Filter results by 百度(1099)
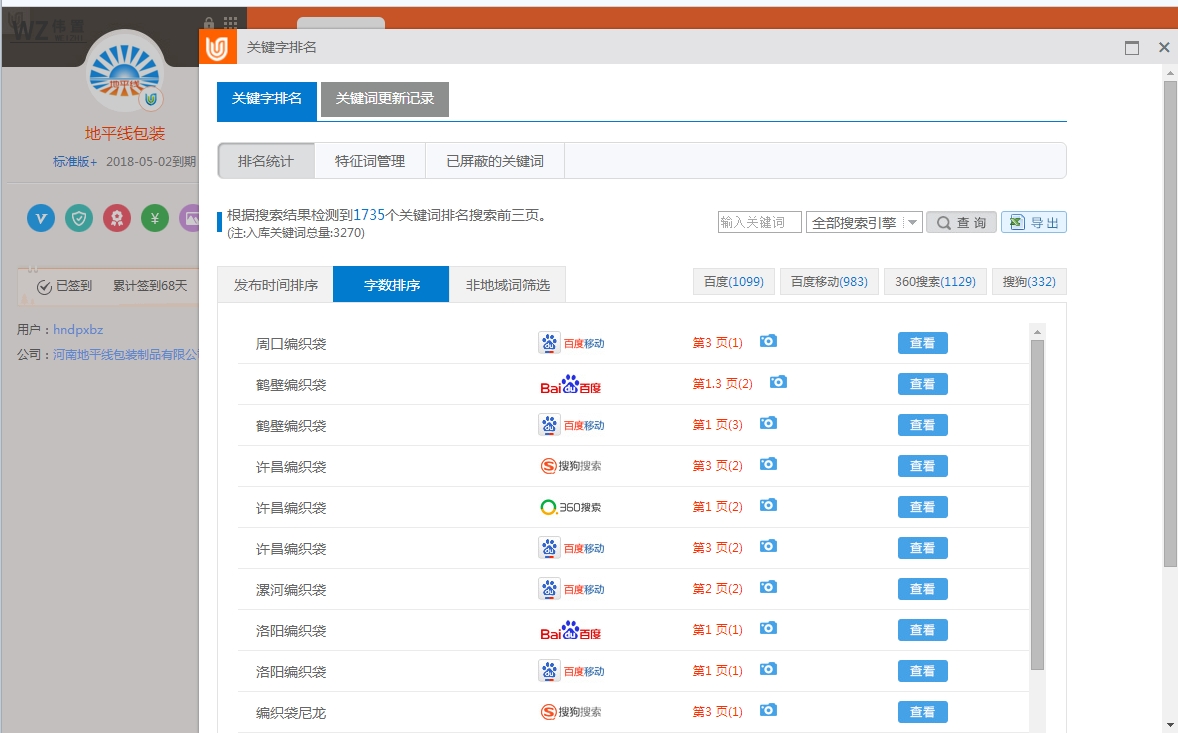1178x733 pixels. tap(733, 281)
